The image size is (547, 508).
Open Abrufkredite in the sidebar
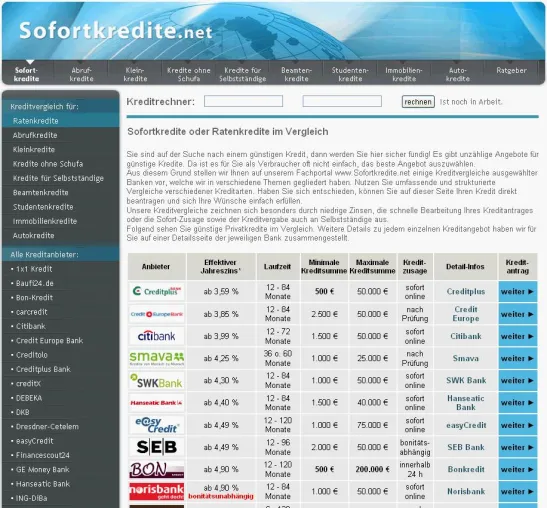click(x=35, y=135)
